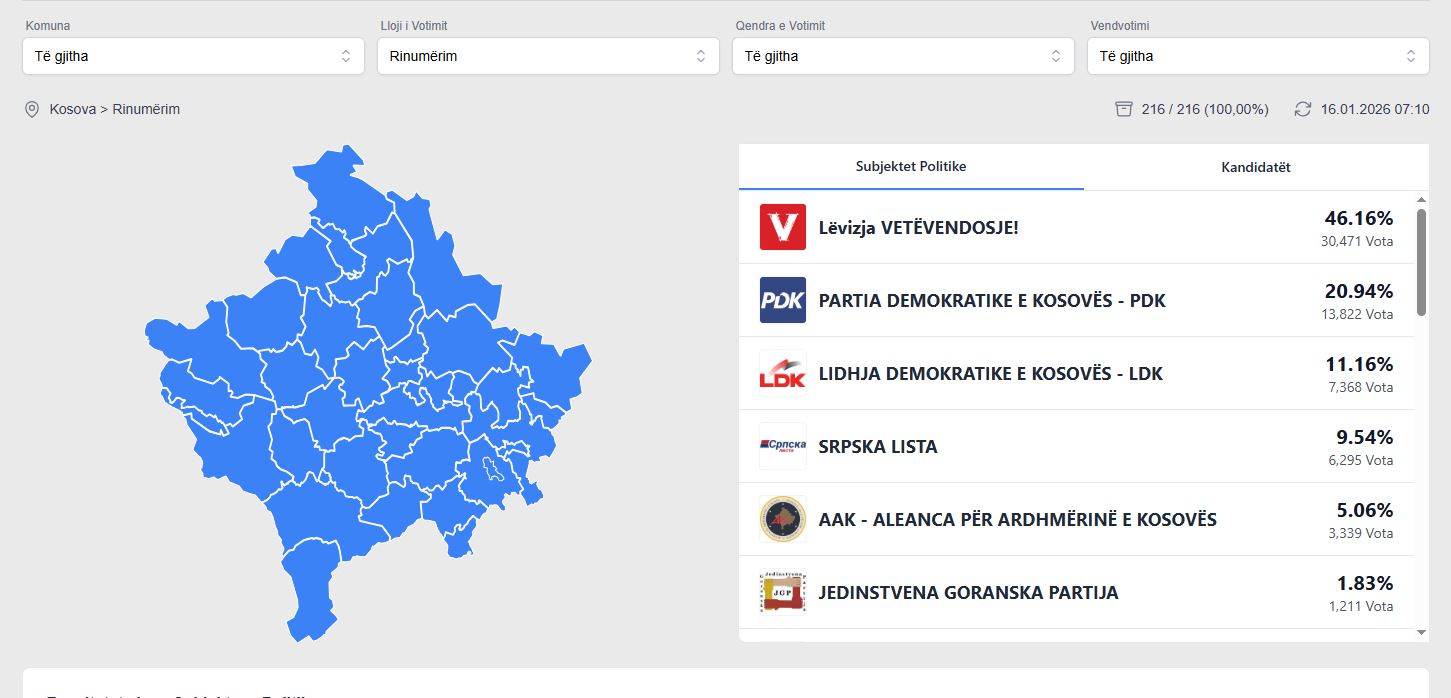
Task: Select the LIDHJA DEMOKRATIKE E KOSOVËS row
Action: click(x=990, y=374)
